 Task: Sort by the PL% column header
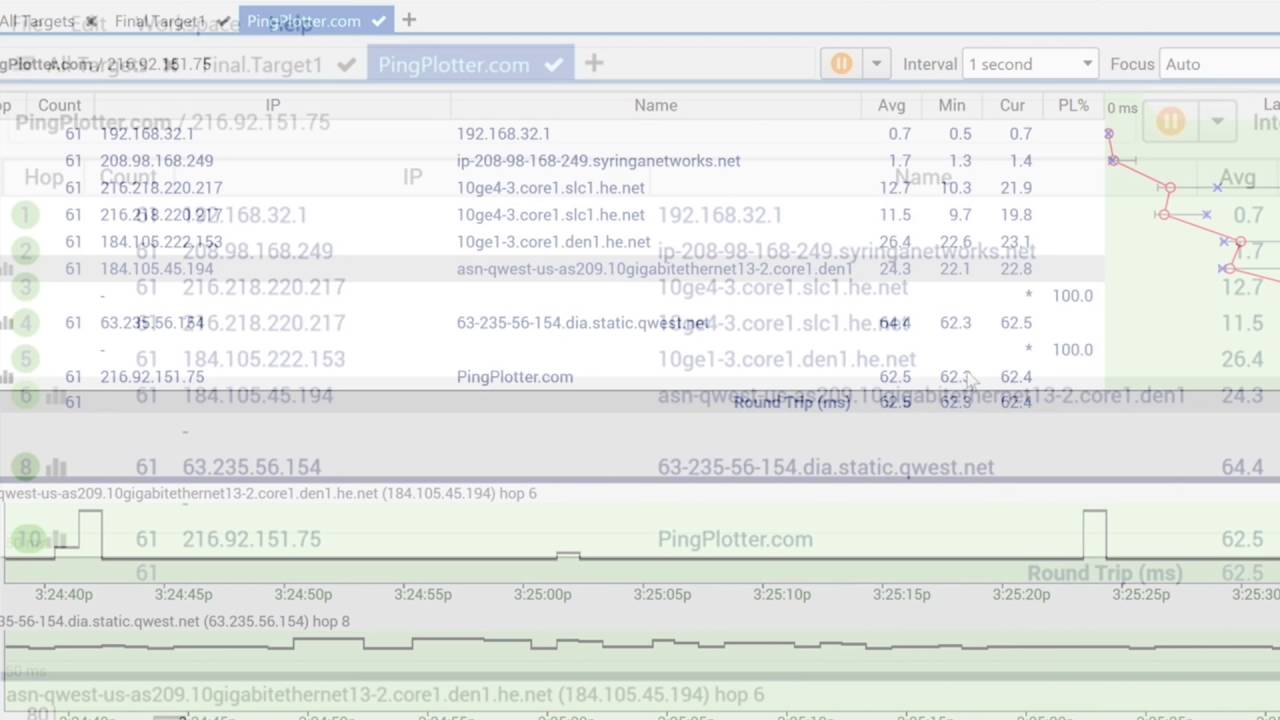point(1073,105)
